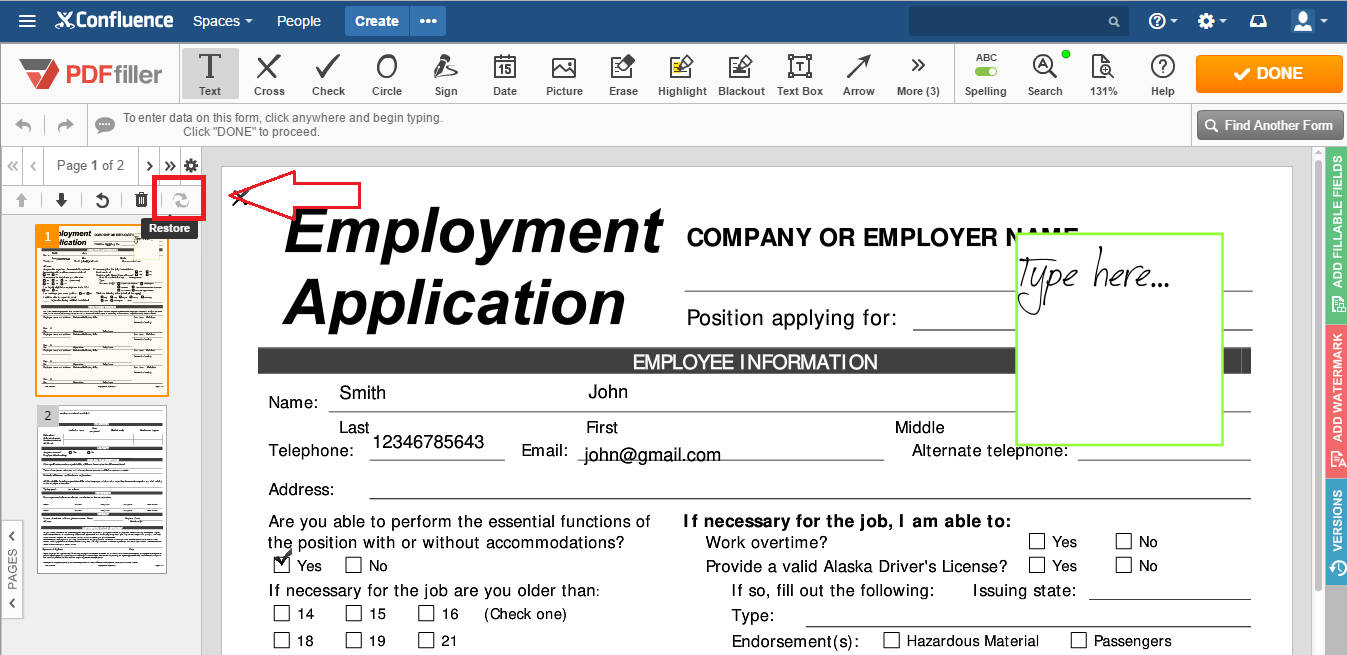
Task: Select the Text Box tool
Action: pos(800,73)
